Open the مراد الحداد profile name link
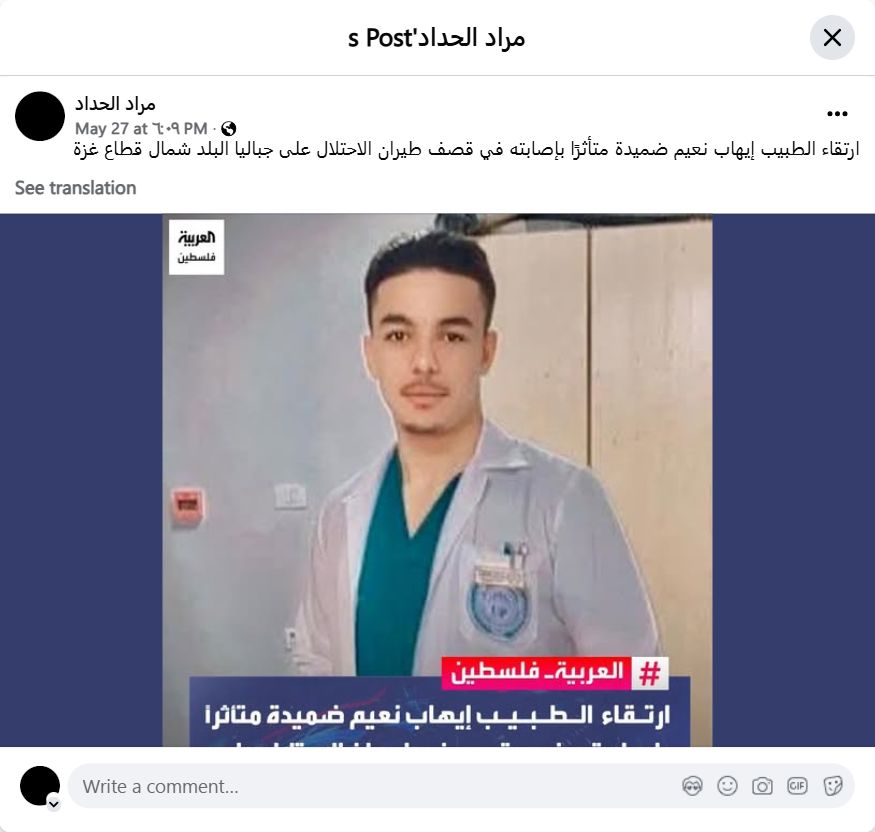The height and width of the screenshot is (832, 875). (x=116, y=104)
